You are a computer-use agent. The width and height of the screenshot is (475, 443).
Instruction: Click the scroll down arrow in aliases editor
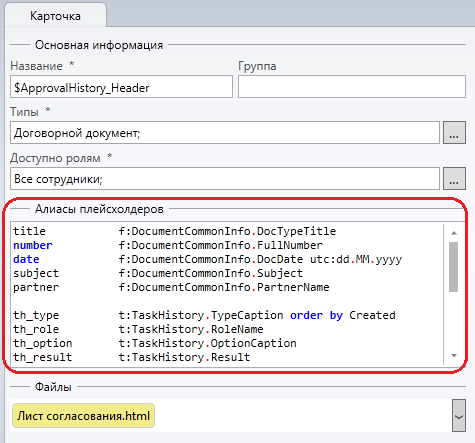[x=454, y=356]
